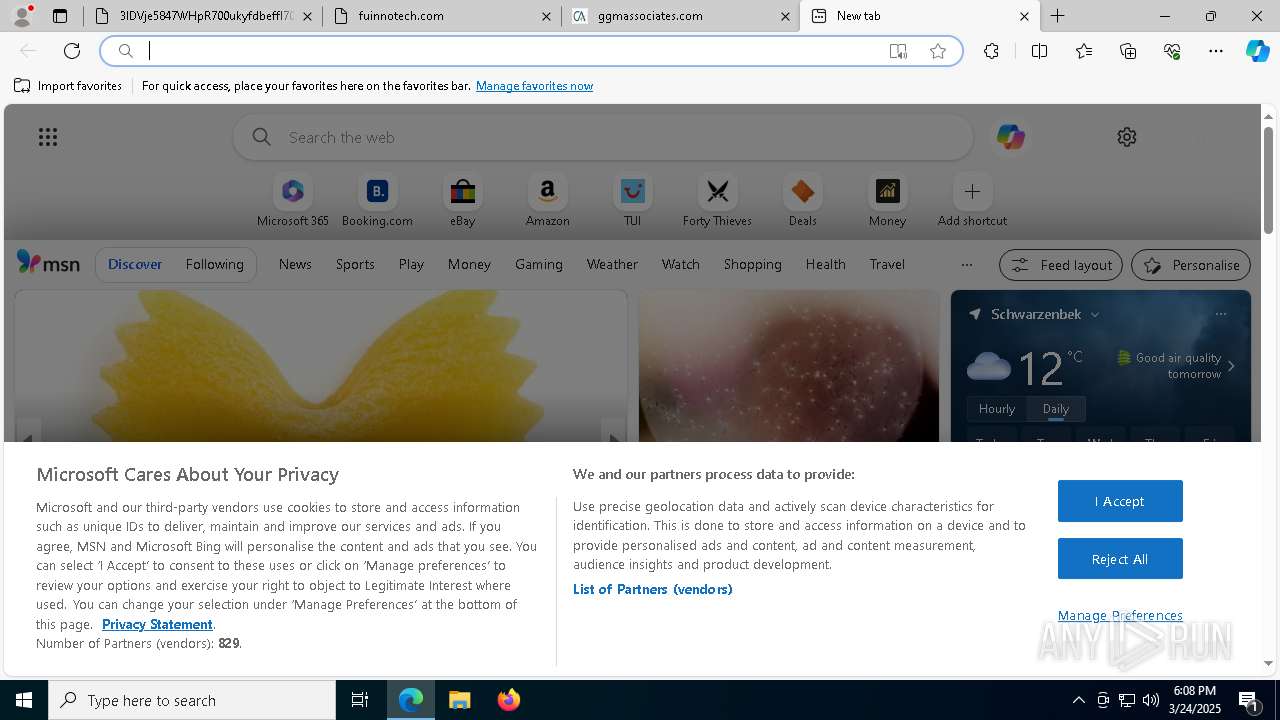Switch to the funinnotech.com tab
The width and height of the screenshot is (1280, 720).
(x=441, y=16)
